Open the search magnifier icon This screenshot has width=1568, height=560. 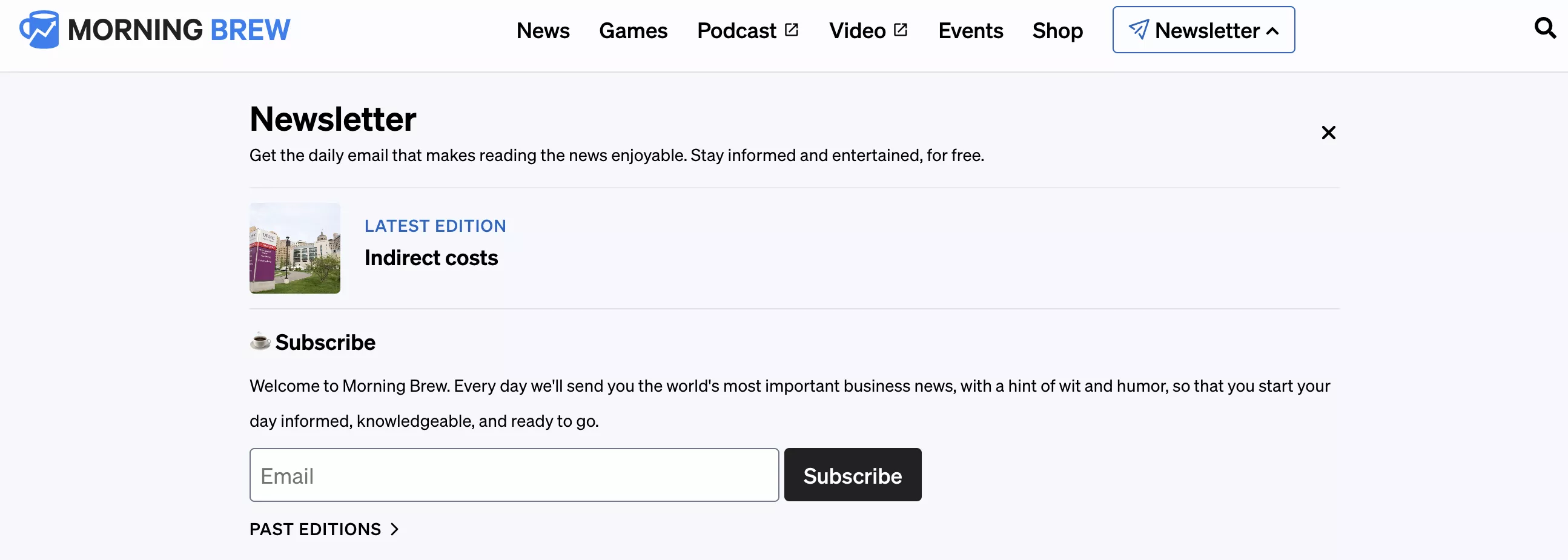coord(1545,28)
